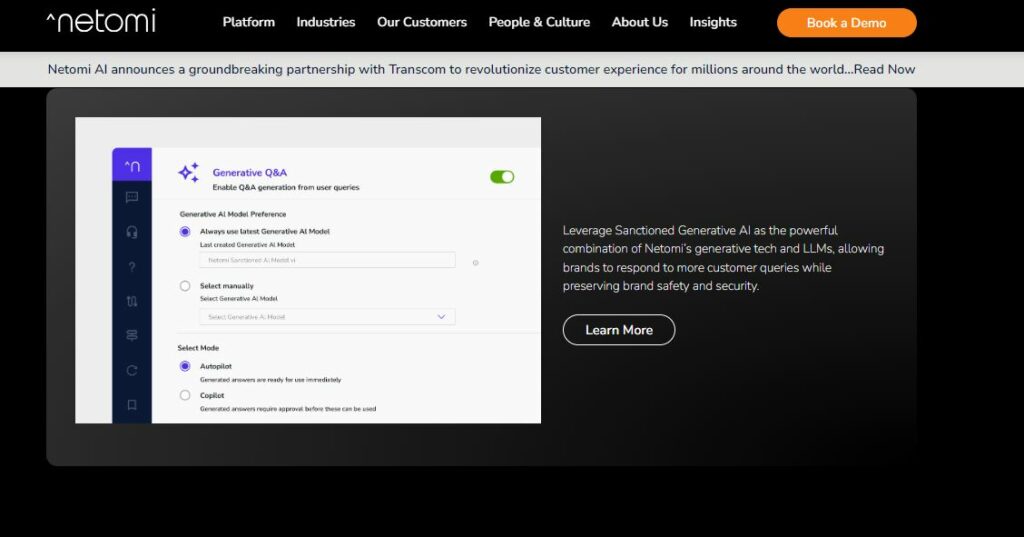Click the Select Mode label

pyautogui.click(x=198, y=348)
